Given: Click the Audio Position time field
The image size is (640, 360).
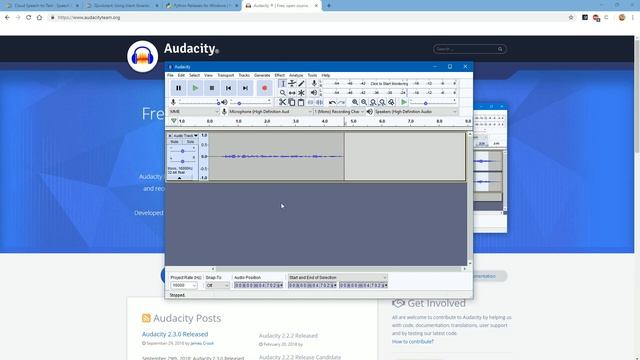Looking at the screenshot, I should pyautogui.click(x=258, y=285).
